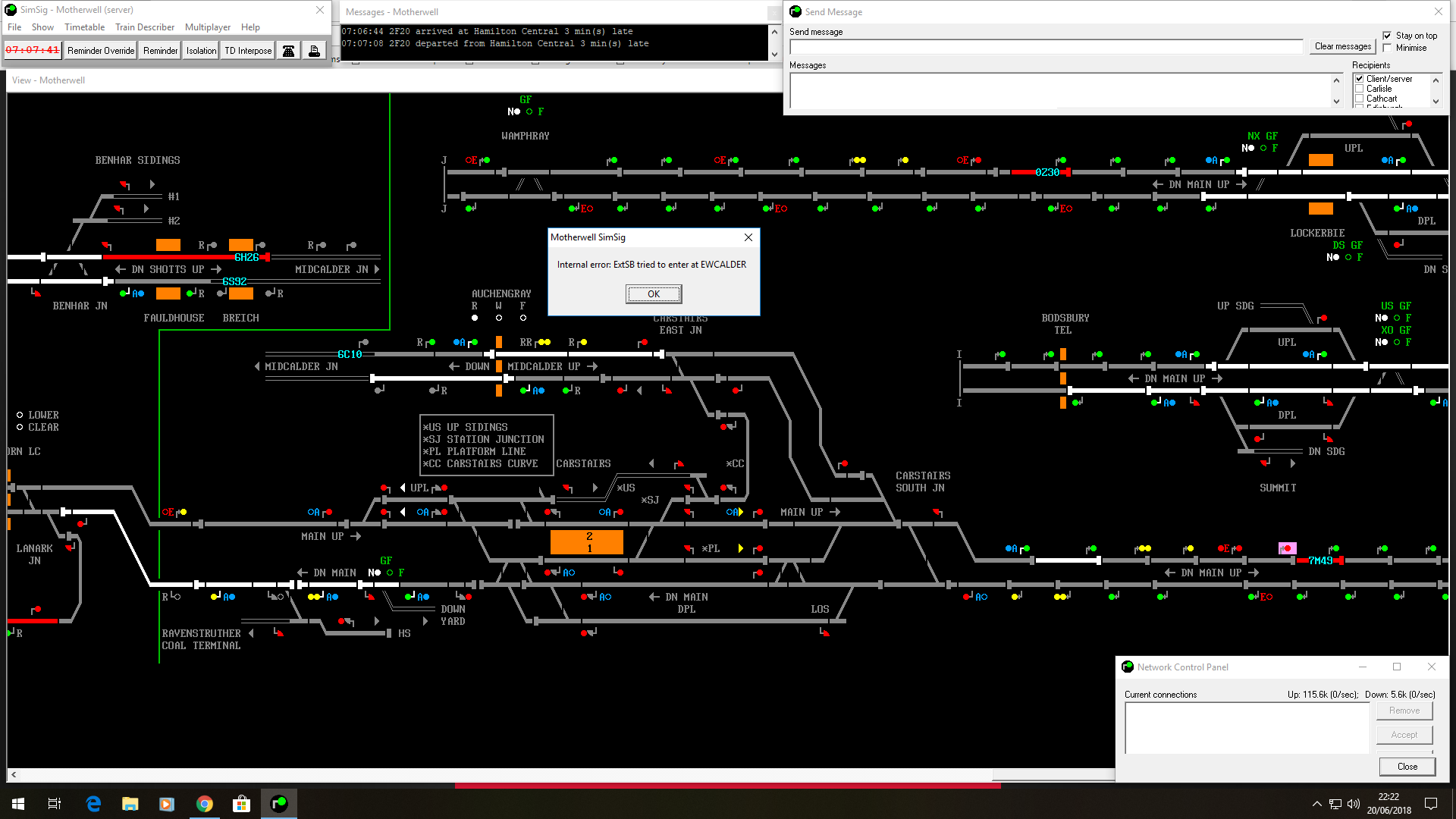Click the SimSig app icon in taskbar
1456x819 pixels.
279,804
